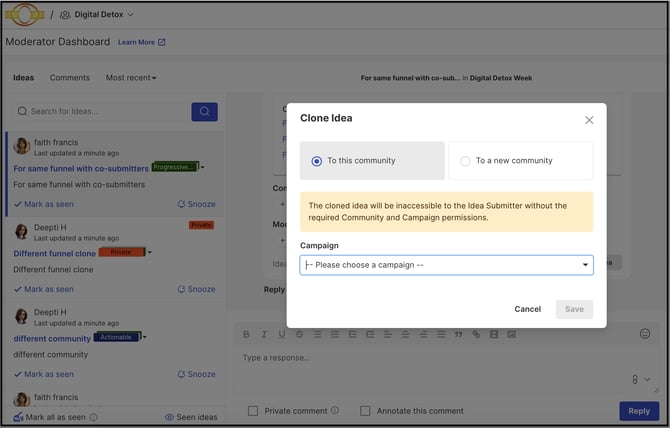Screen dimensions: 670x428
Task: Justify text in the reply editor
Action: coord(441,334)
